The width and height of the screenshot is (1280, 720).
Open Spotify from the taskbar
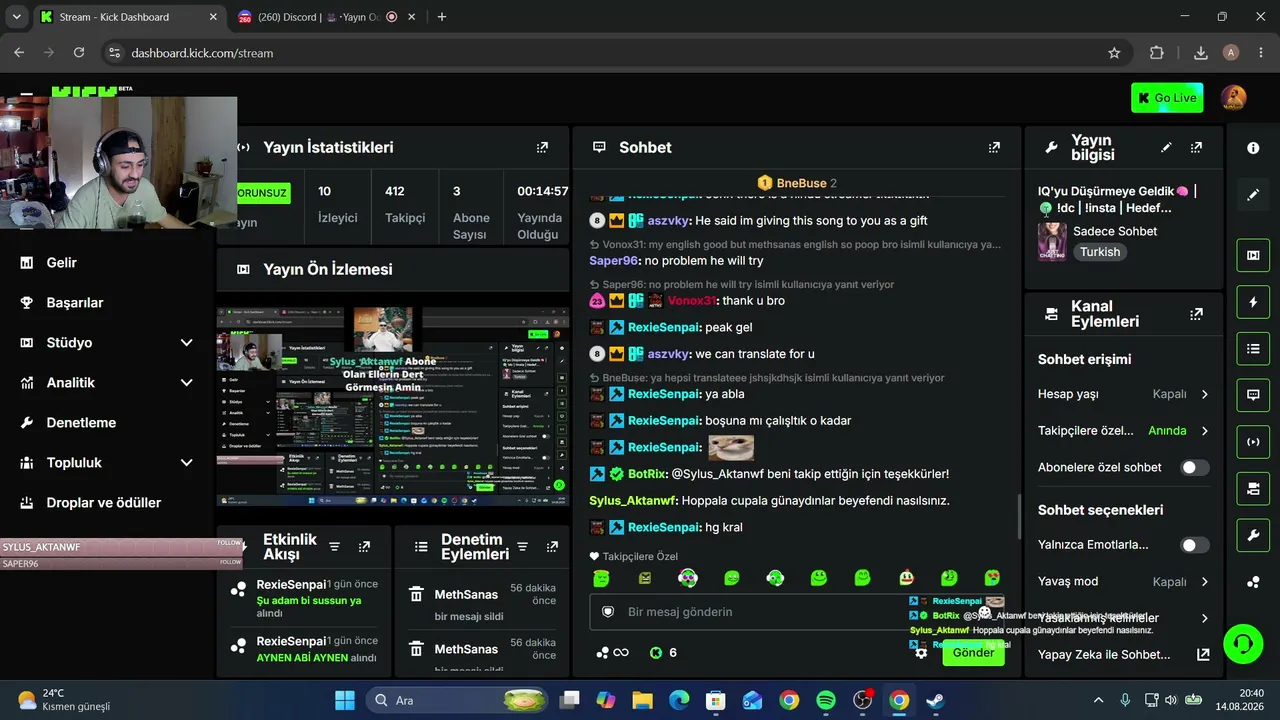tap(826, 700)
